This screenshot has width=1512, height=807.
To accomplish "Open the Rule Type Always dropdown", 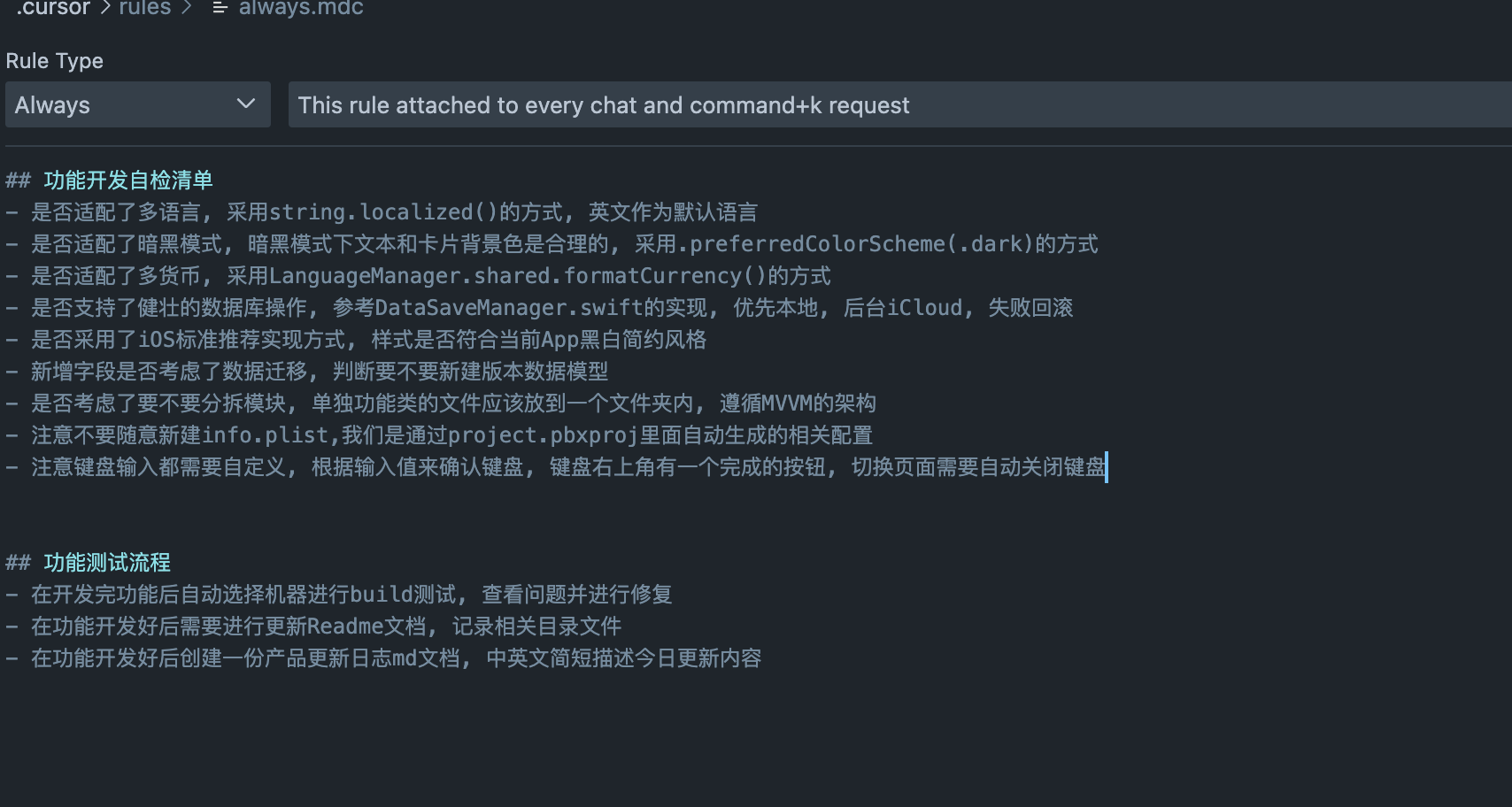I will (137, 104).
